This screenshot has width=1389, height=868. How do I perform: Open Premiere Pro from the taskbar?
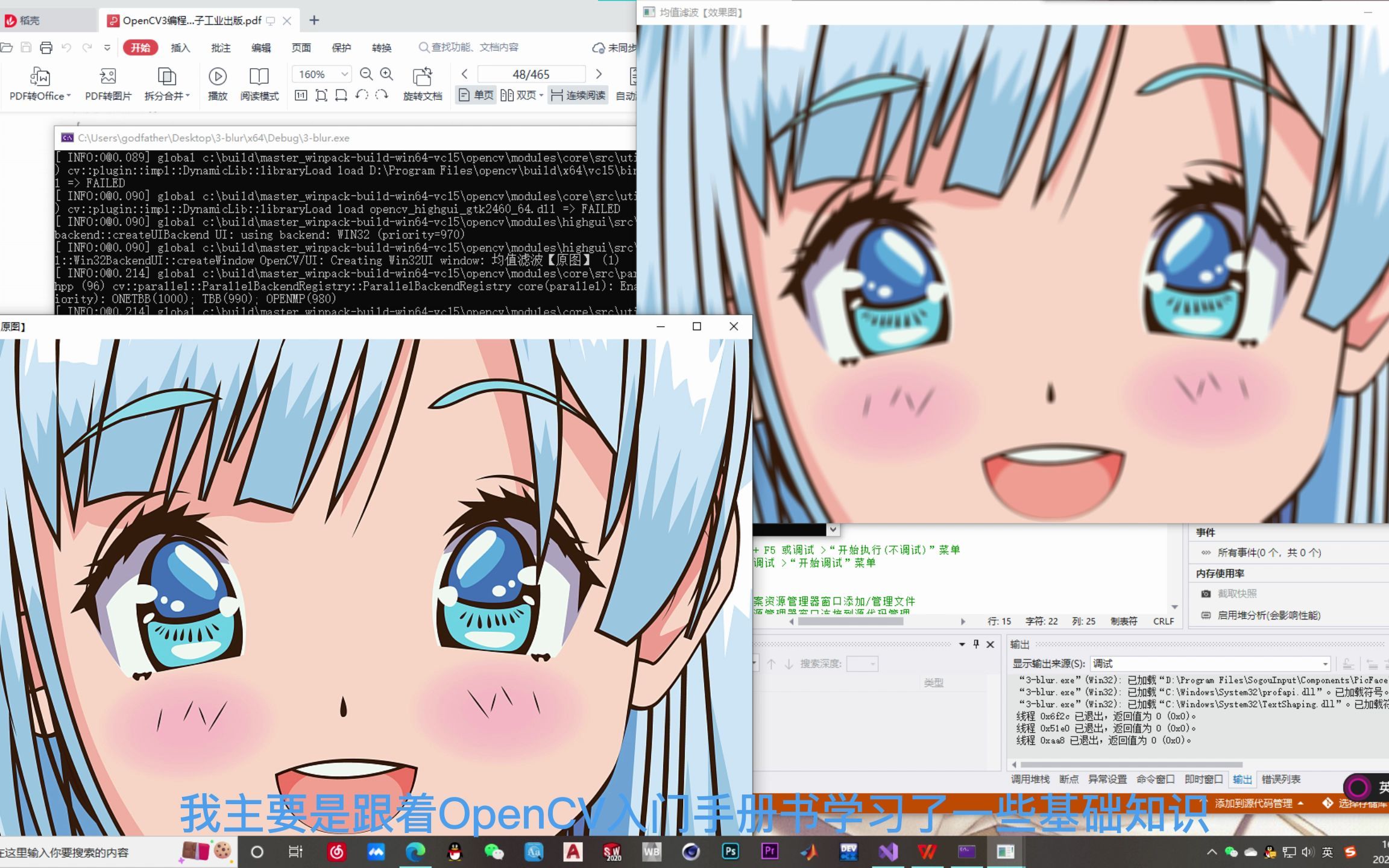tap(769, 851)
